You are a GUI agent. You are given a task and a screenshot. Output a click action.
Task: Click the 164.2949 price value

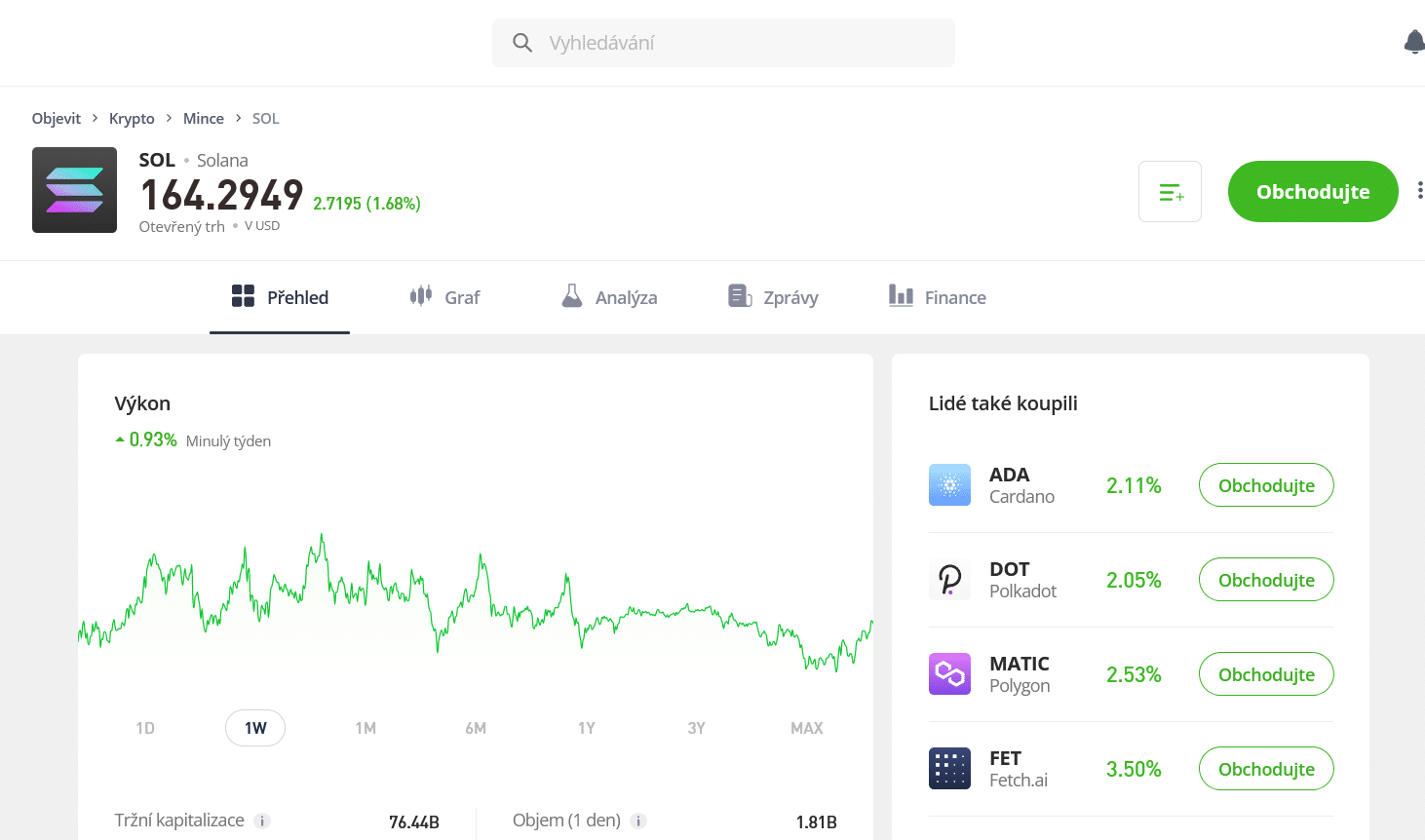pos(222,195)
